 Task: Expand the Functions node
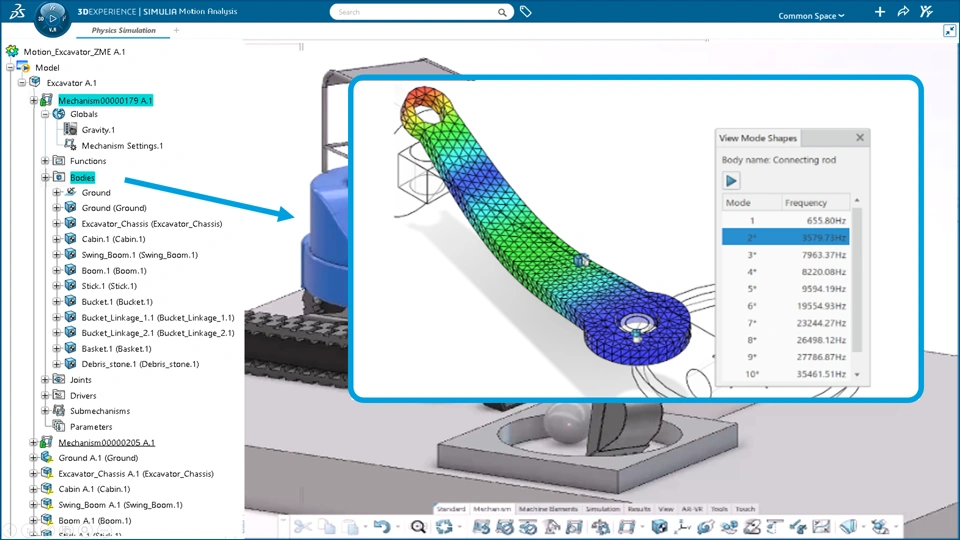tap(45, 161)
